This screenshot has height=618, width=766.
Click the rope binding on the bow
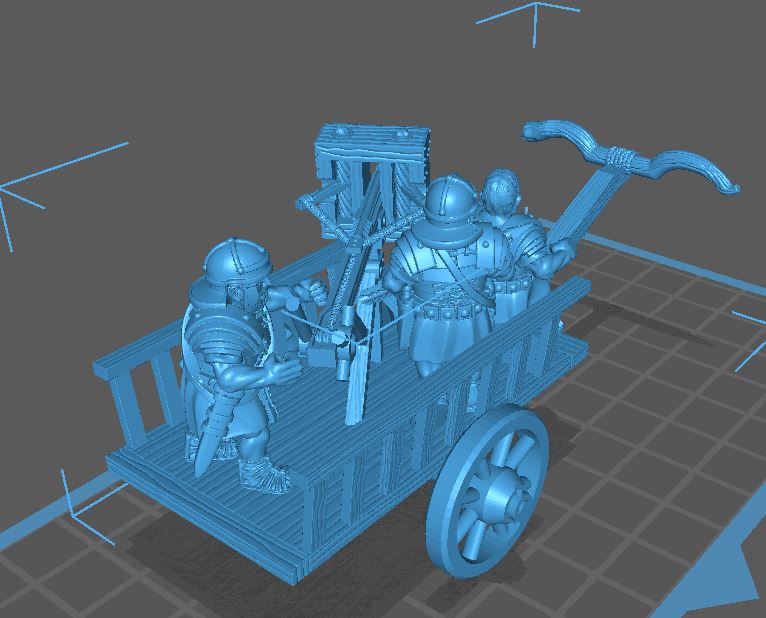[620, 158]
